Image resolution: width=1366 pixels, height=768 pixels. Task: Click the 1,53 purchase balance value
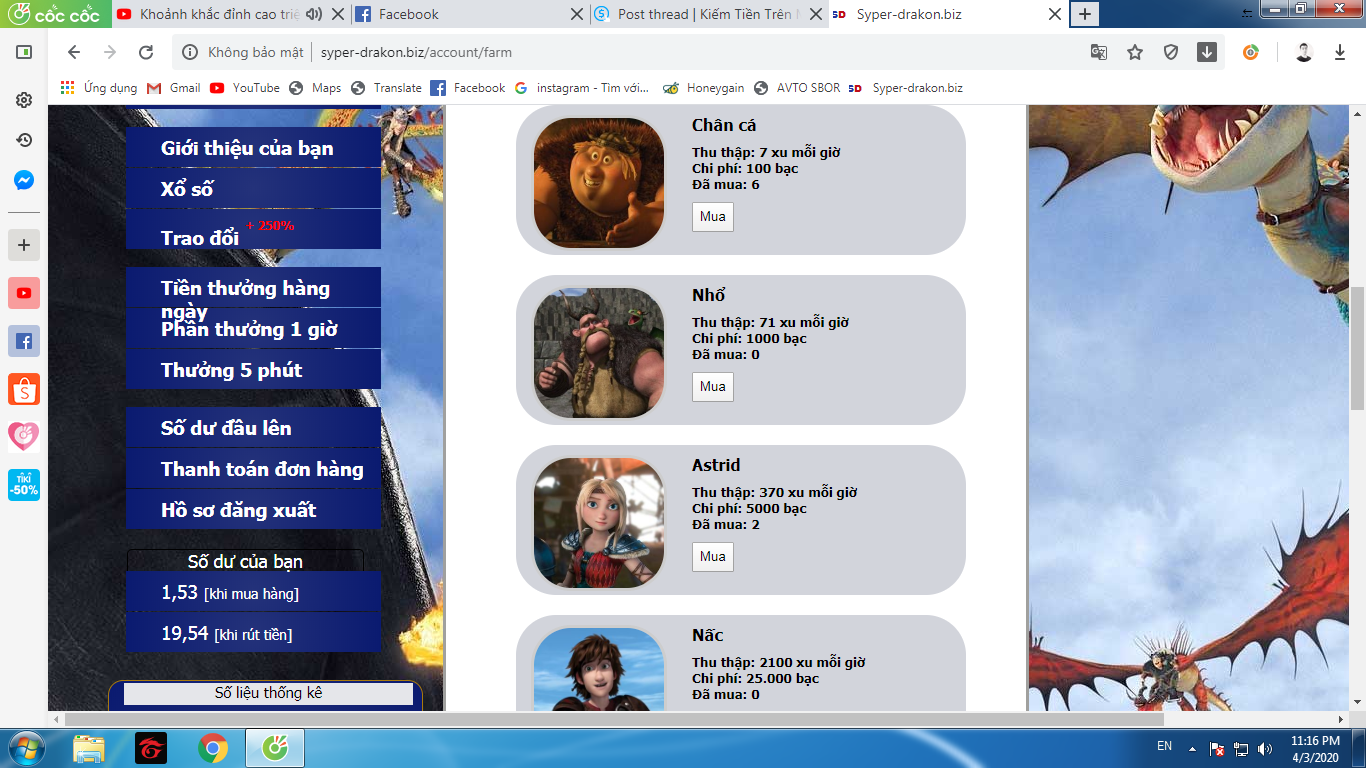coord(180,593)
